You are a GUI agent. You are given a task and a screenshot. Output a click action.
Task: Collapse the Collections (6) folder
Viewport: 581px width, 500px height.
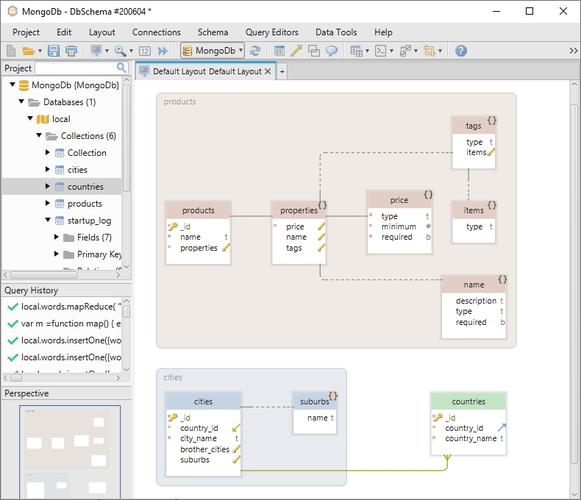click(x=39, y=135)
